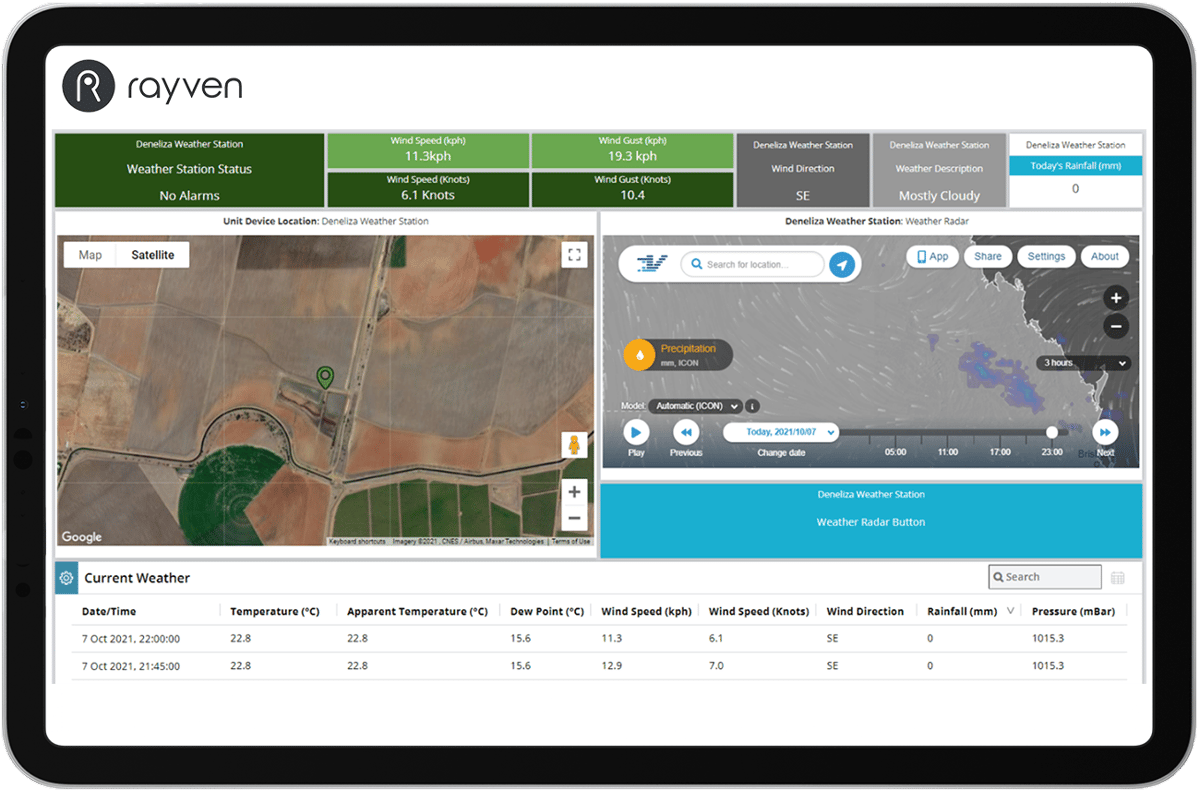Click the green location pin on map
This screenshot has height=791, width=1200.
click(x=325, y=377)
